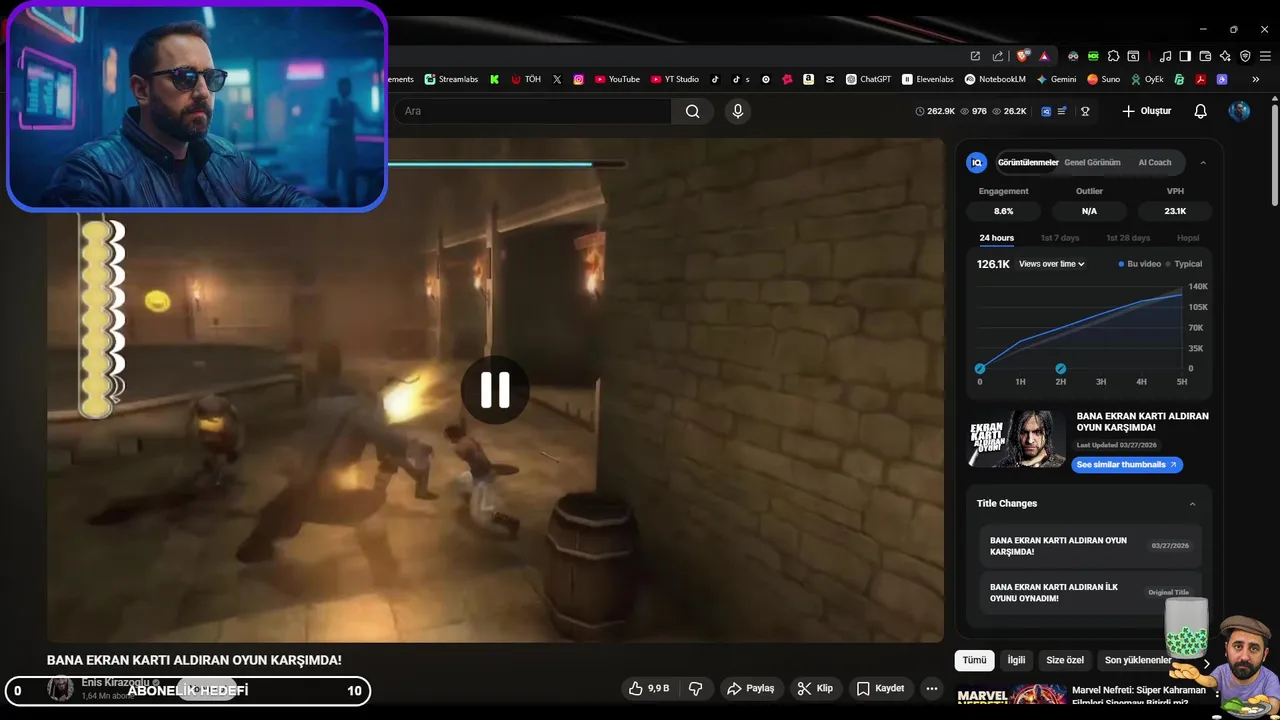This screenshot has width=1280, height=720.
Task: Like the video with the thumbs-up 9,9 B
Action: [648, 688]
